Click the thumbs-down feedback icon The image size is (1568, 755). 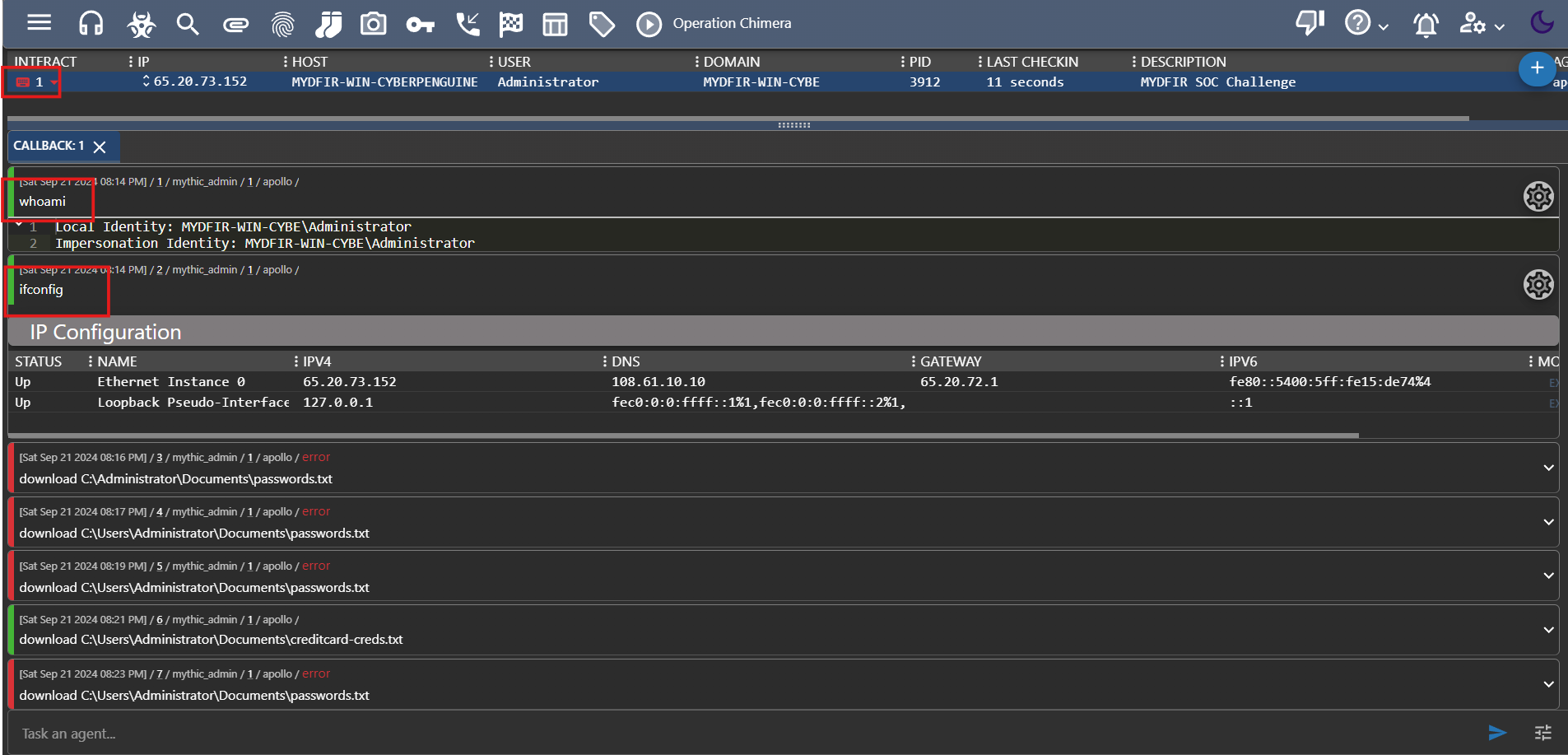pos(1310,22)
